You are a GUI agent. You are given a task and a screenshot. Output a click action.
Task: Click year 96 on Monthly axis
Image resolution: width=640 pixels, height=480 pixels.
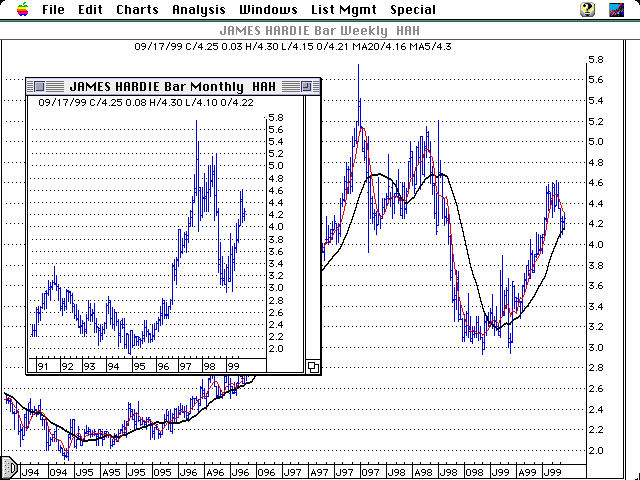tap(163, 366)
